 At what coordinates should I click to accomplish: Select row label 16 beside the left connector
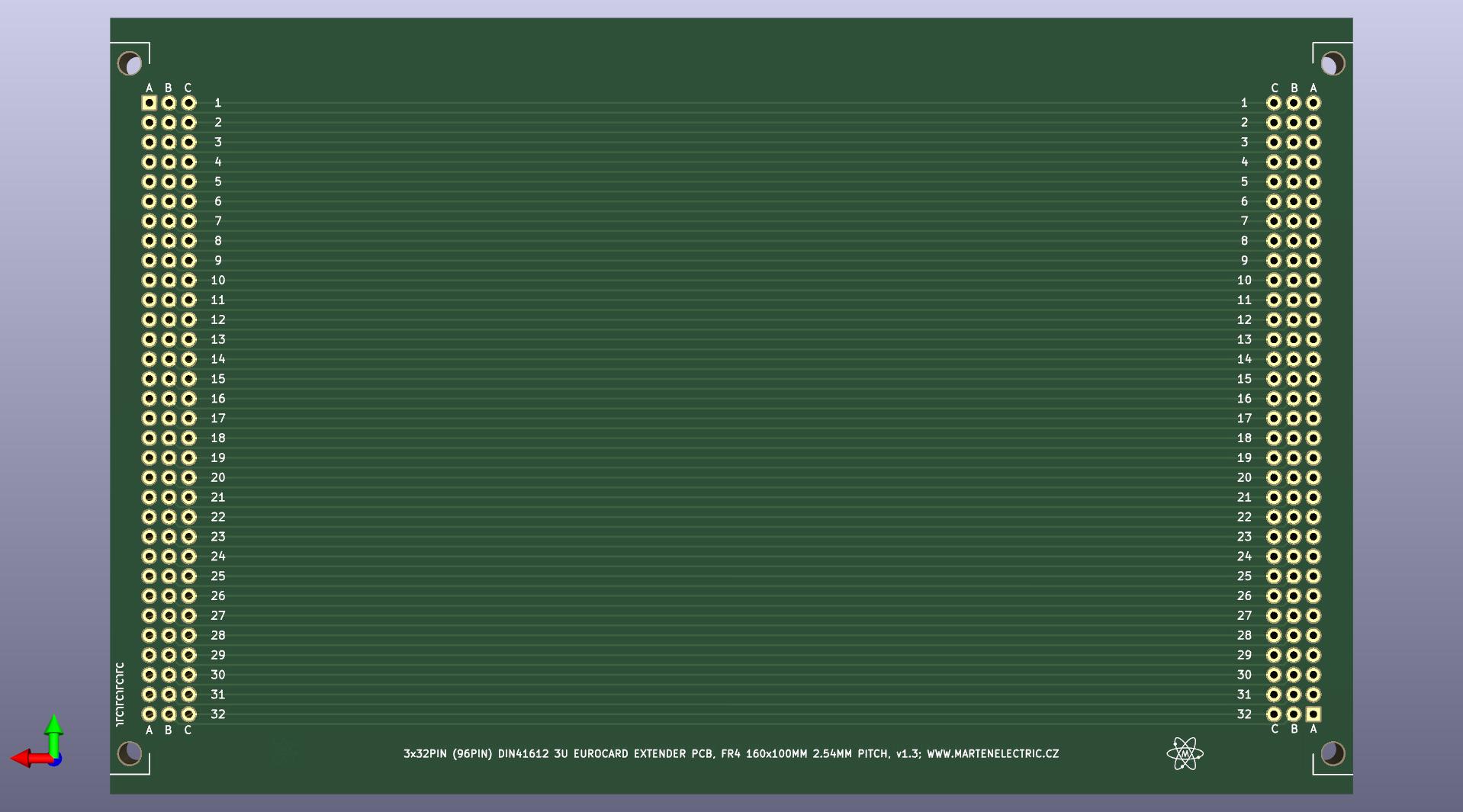pos(218,399)
